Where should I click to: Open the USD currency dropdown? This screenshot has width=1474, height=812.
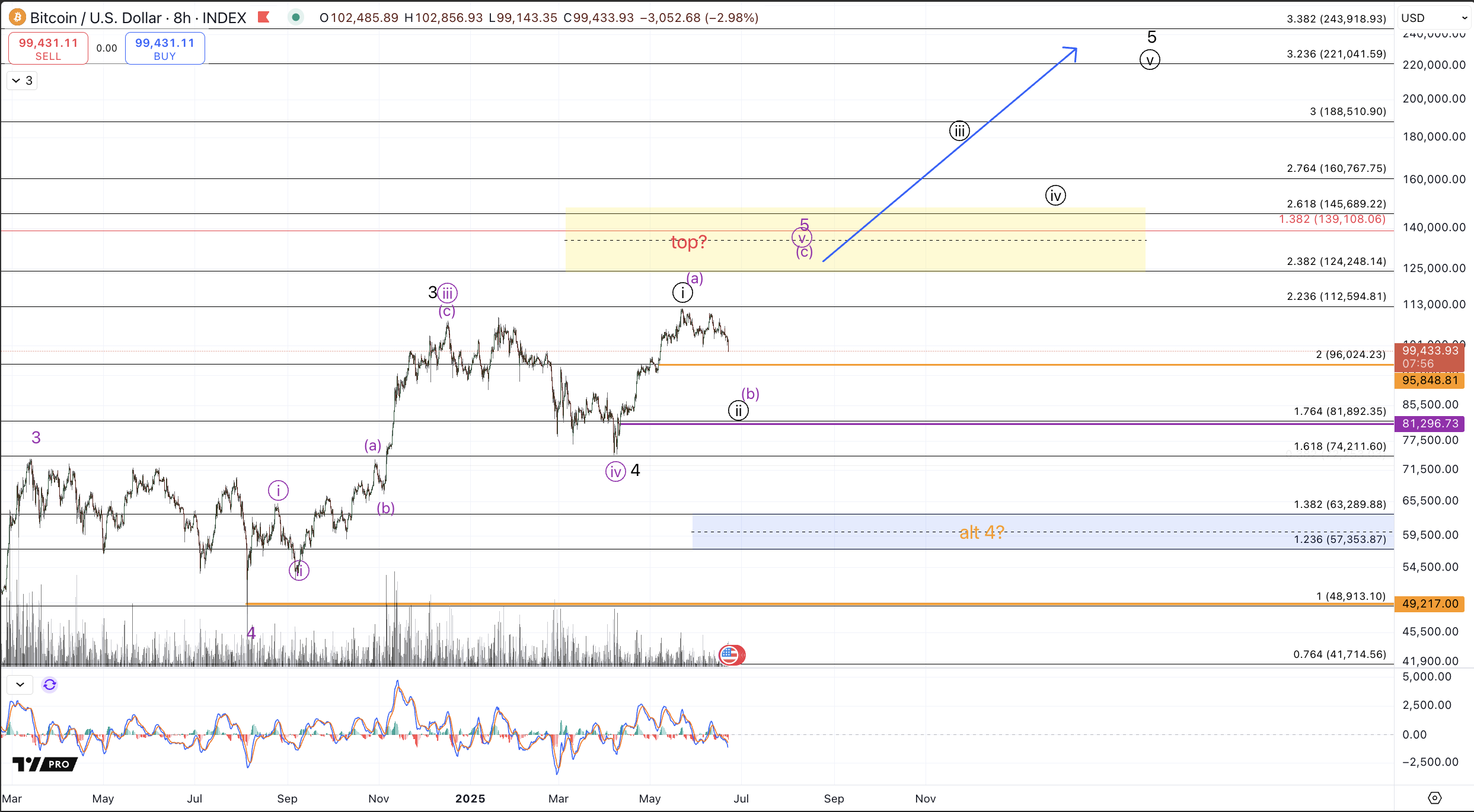click(1434, 18)
